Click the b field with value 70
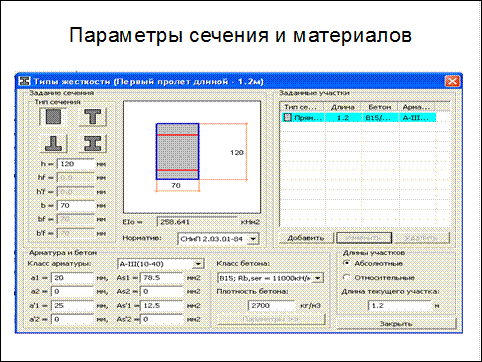 76,205
